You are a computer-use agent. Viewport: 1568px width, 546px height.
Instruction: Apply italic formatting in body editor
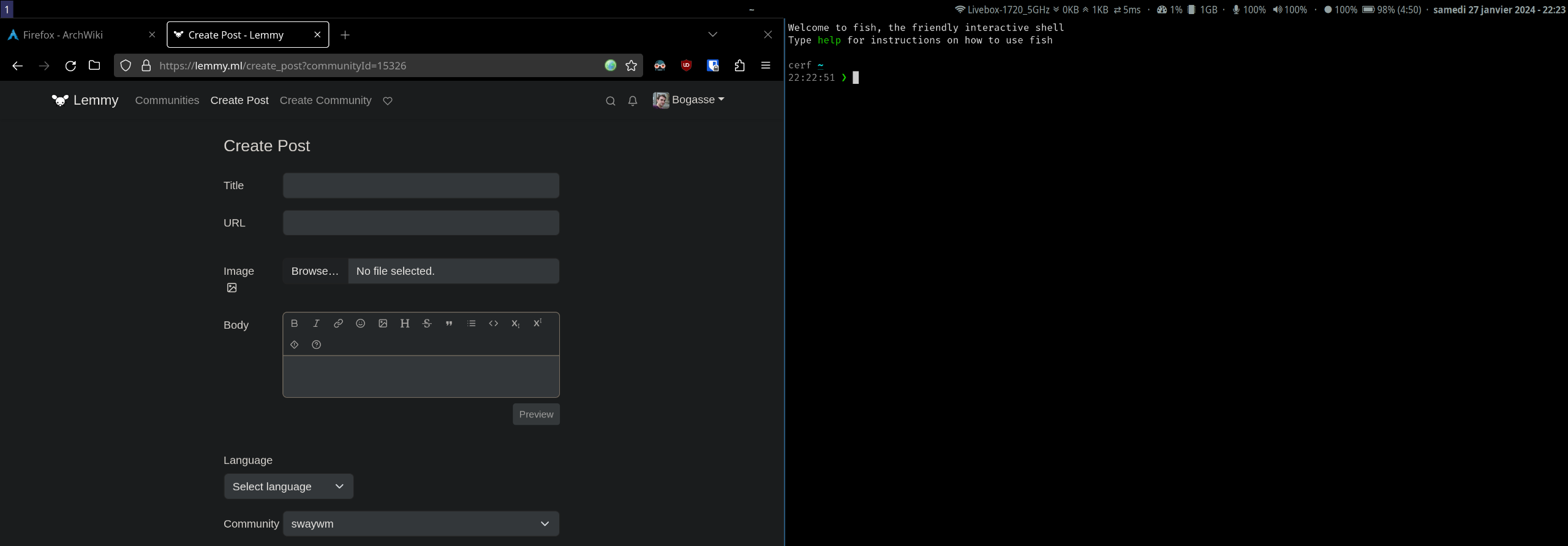click(x=316, y=323)
